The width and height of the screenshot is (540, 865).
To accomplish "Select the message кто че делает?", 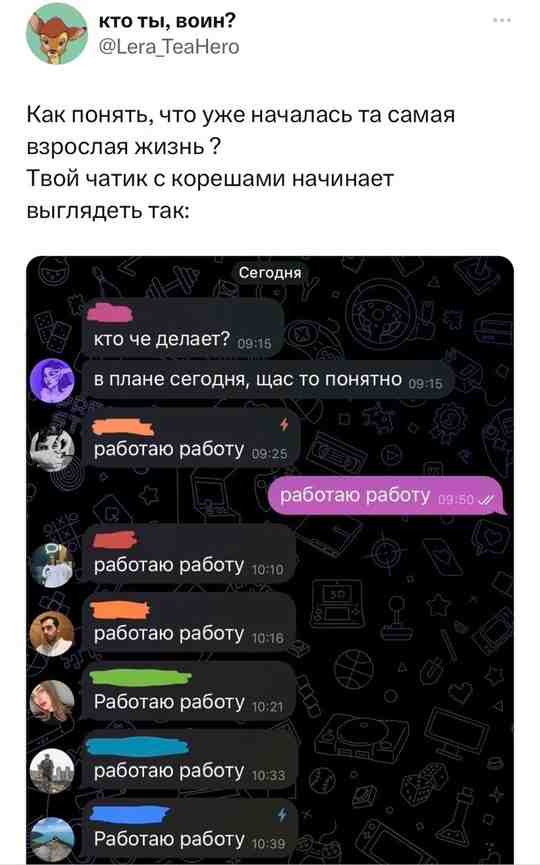I will coord(183,329).
